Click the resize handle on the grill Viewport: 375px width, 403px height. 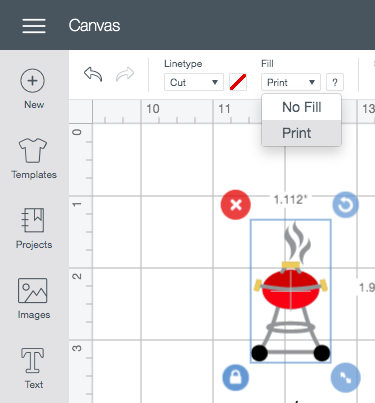coord(346,377)
